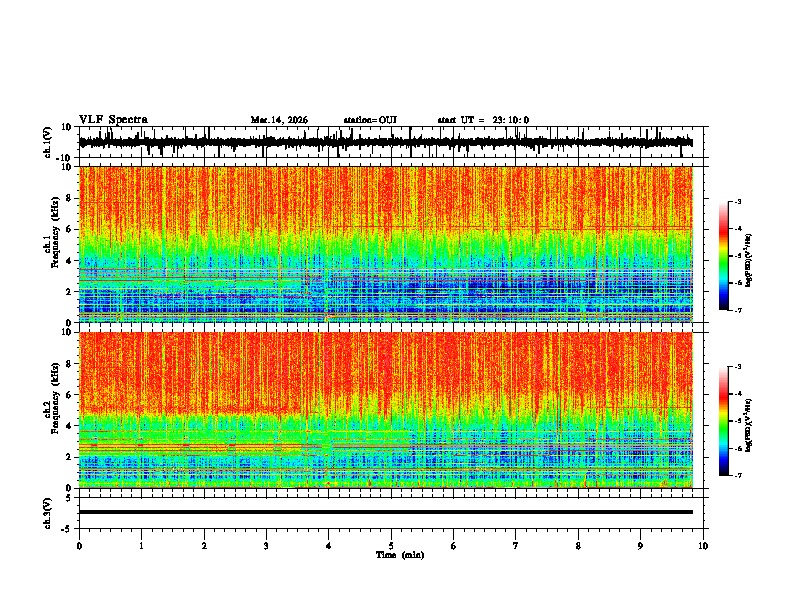
Task: Click time-axis tick label "5" at bottom
Action: pyautogui.click(x=391, y=546)
